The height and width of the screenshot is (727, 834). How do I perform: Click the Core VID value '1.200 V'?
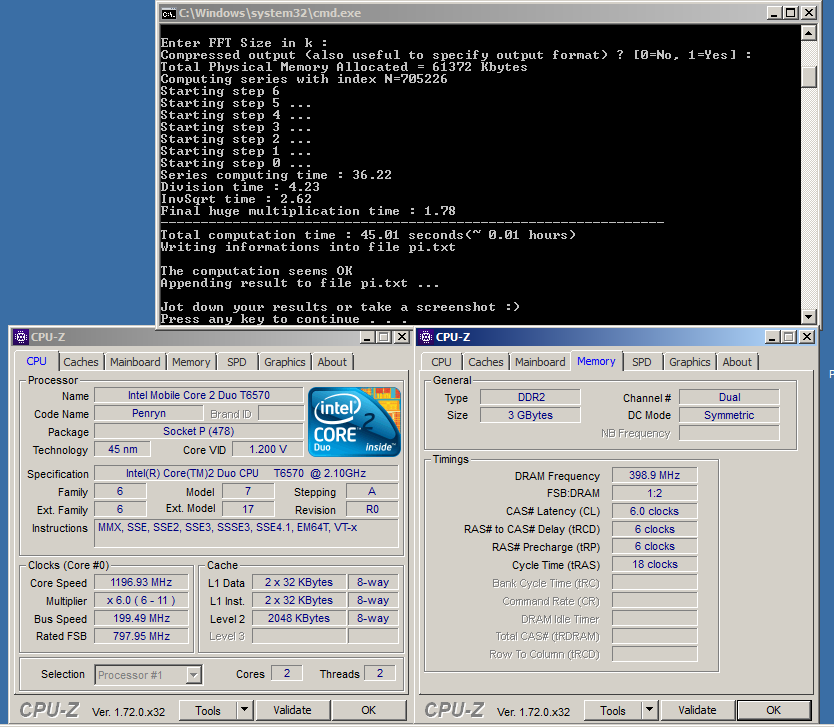point(268,449)
